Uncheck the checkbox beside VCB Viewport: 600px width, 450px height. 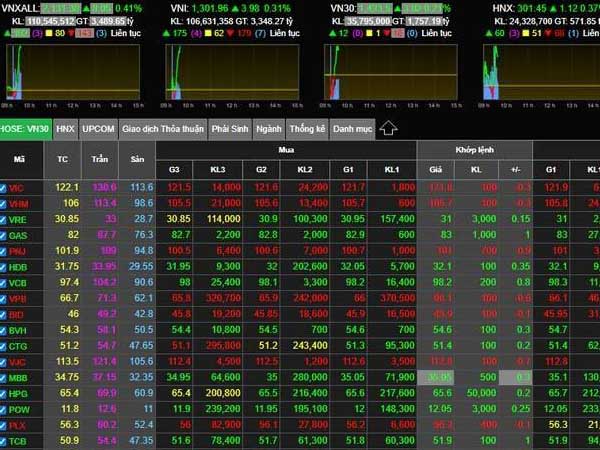click(6, 282)
